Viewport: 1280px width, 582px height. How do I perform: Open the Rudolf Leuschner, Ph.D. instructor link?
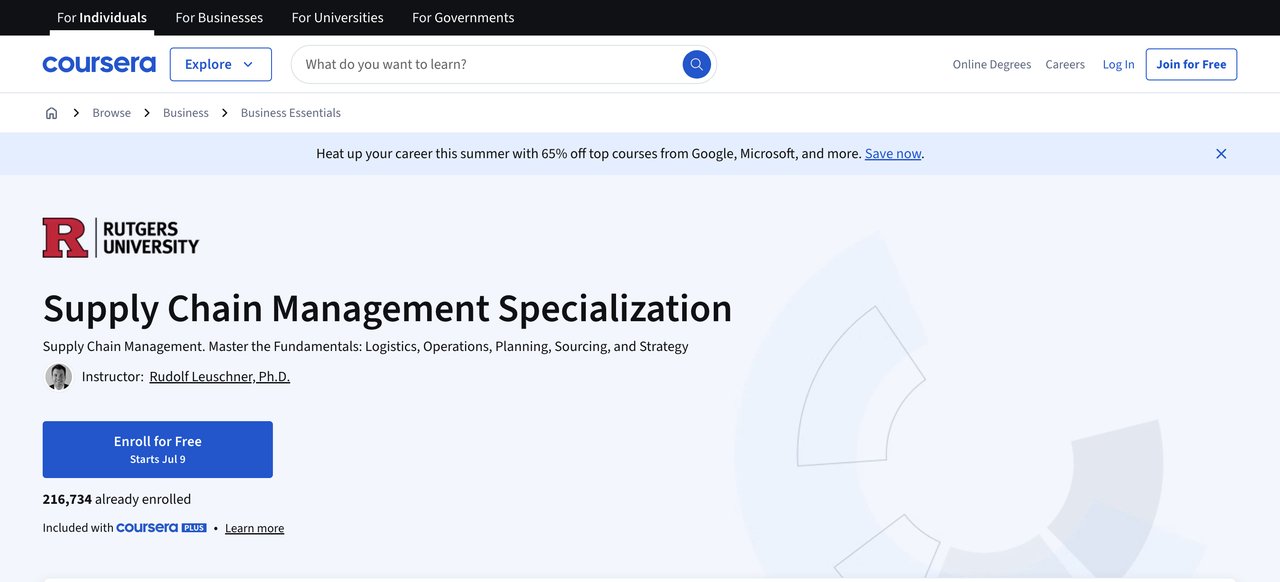coord(220,377)
